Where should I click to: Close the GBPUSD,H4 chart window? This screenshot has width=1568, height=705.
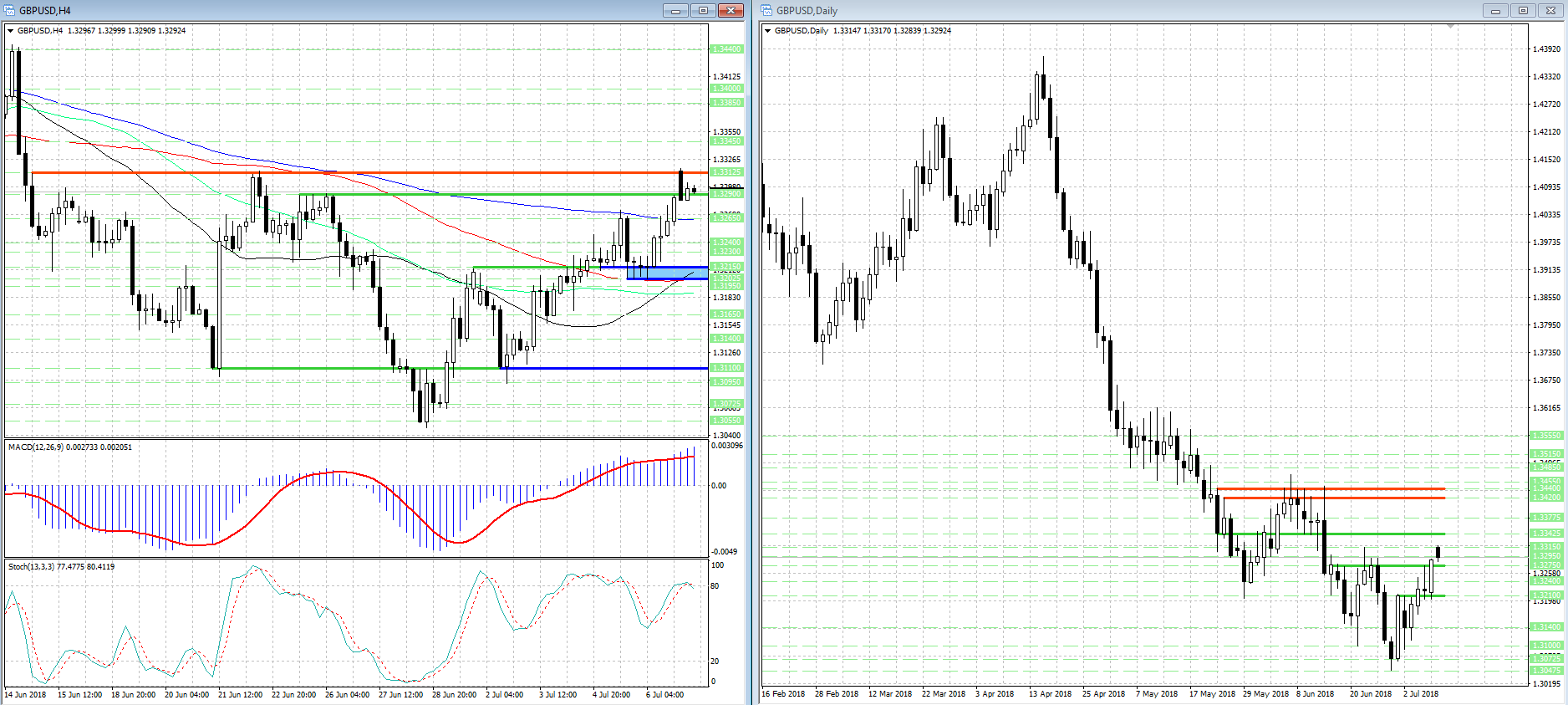pos(731,10)
